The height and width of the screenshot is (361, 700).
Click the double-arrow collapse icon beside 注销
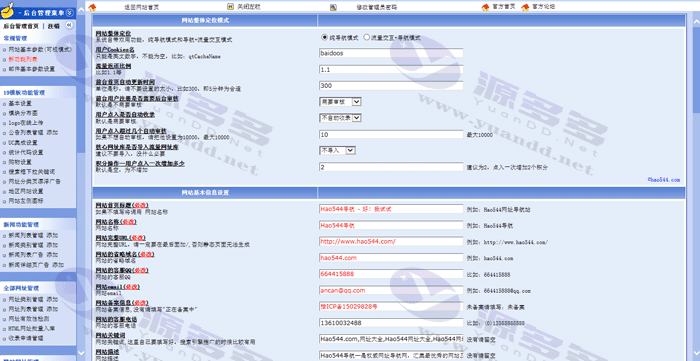click(x=69, y=26)
